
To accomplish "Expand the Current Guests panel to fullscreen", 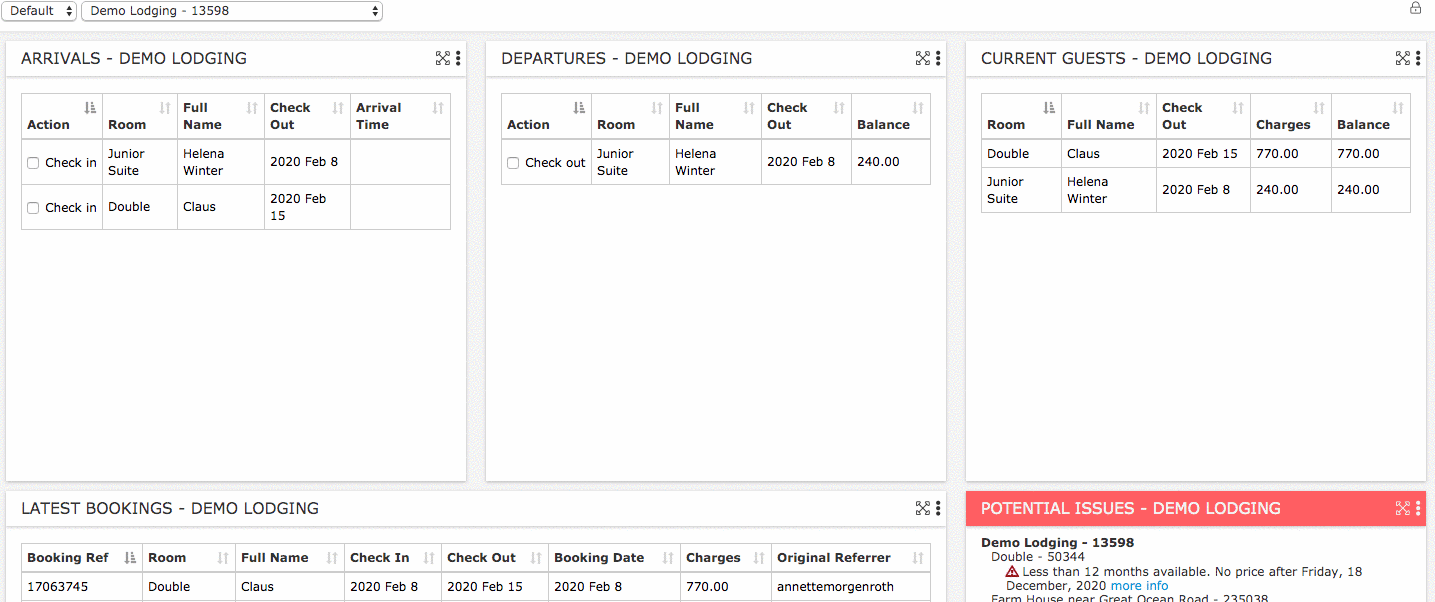I will coord(1403,58).
